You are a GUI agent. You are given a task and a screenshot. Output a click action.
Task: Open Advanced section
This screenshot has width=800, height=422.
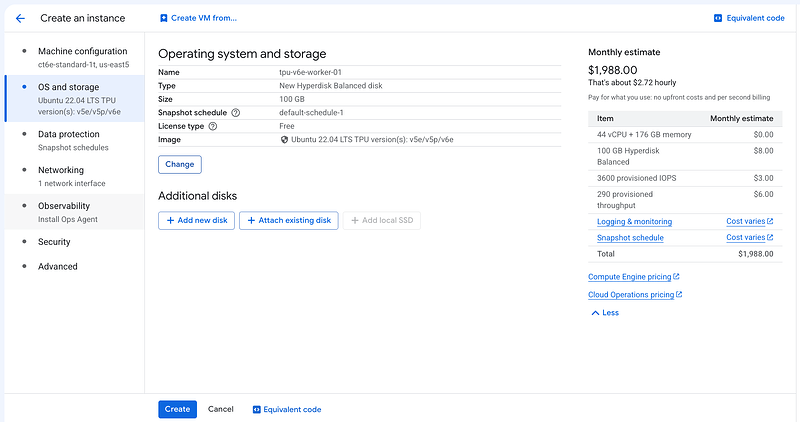click(x=75, y=266)
